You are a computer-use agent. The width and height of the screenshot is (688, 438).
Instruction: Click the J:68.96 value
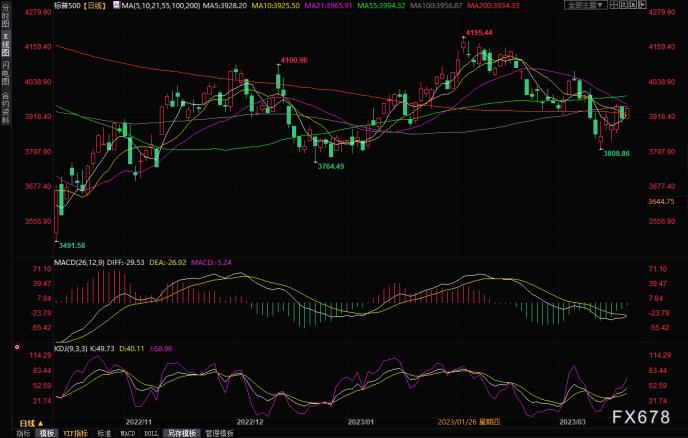point(161,348)
